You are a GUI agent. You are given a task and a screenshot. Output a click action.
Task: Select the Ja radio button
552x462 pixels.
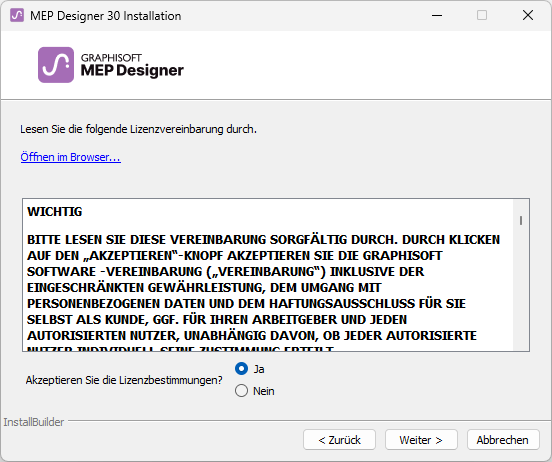(x=242, y=369)
